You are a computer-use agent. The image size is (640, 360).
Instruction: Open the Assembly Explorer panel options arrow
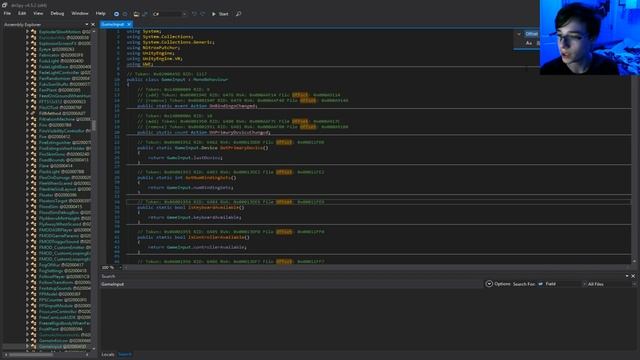(87, 25)
